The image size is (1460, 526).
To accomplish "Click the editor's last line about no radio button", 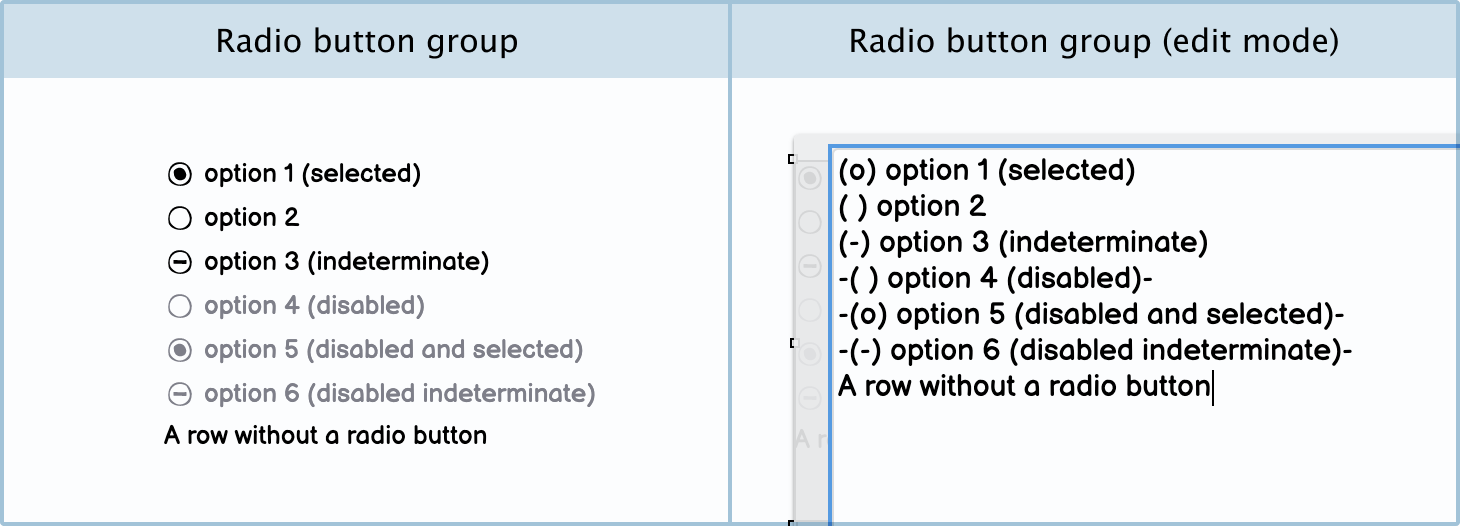I will (x=1024, y=387).
